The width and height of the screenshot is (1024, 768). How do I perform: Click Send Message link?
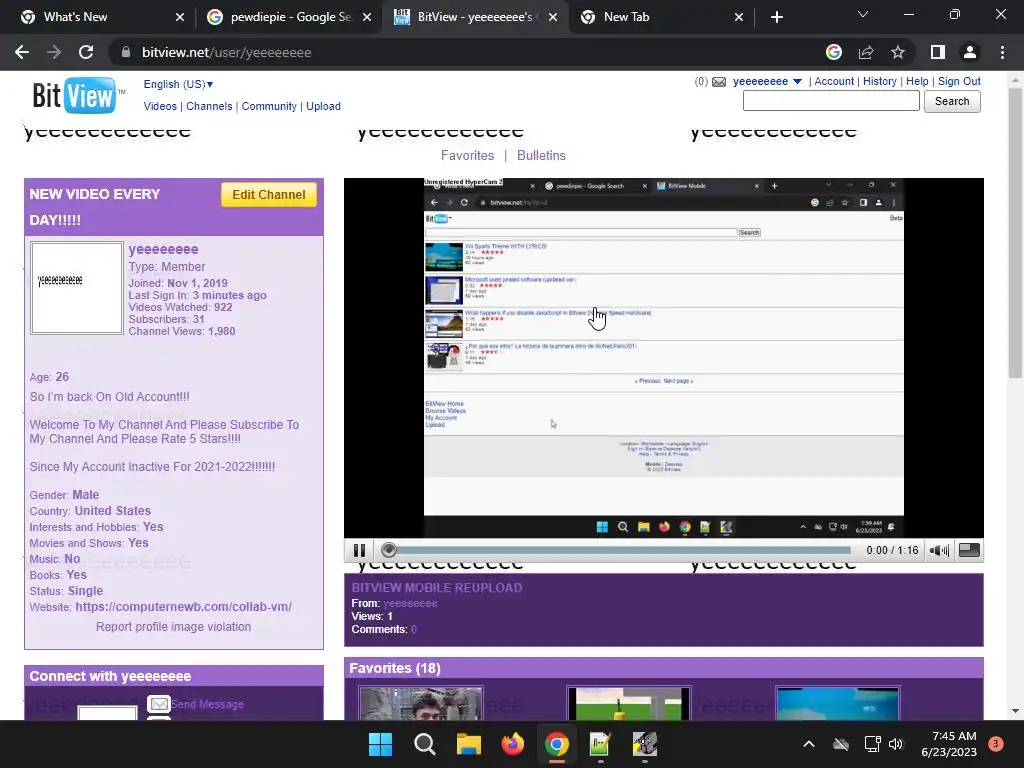[x=208, y=704]
